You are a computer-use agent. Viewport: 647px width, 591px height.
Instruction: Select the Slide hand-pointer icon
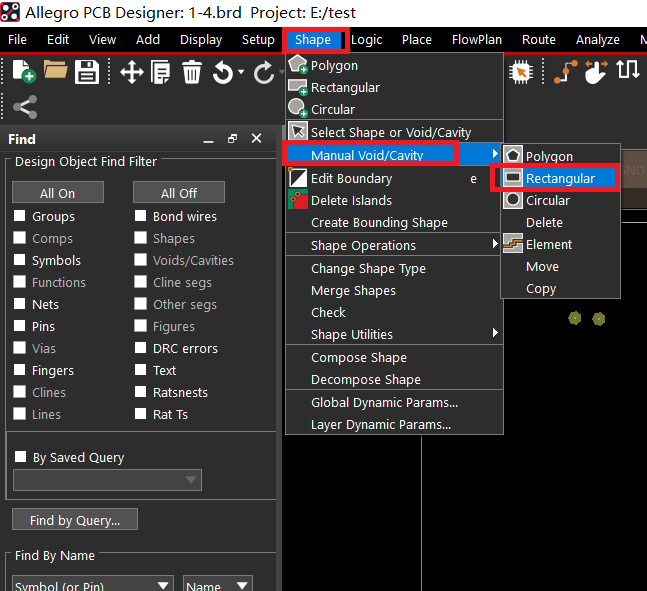click(596, 72)
